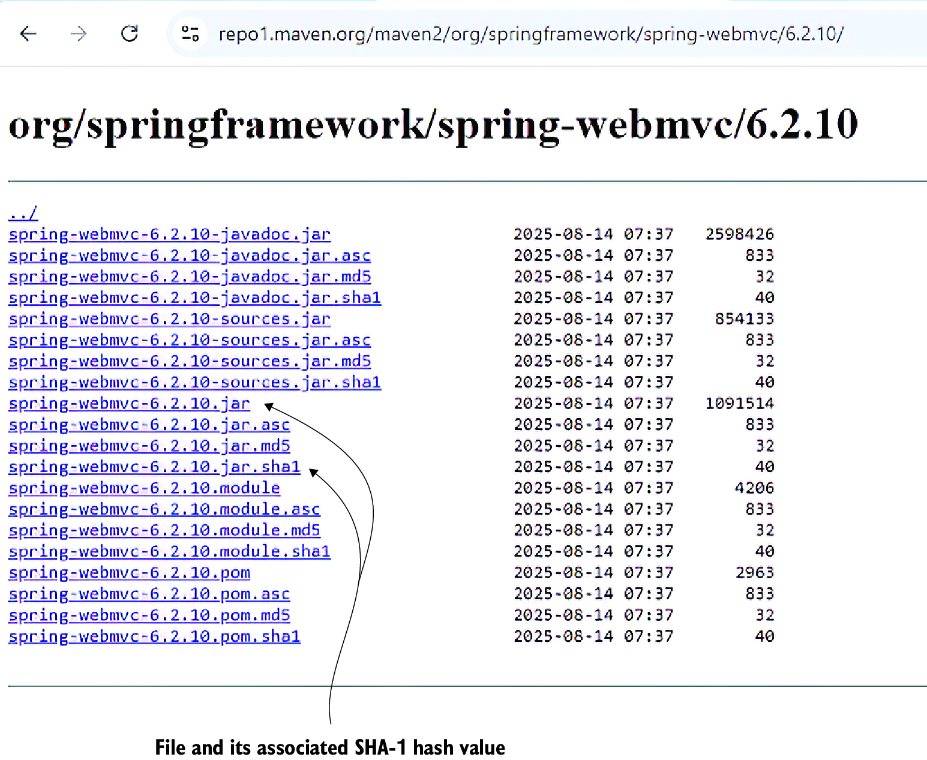Open spring-webmvc-6.2.10.module.asc signature
927x760 pixels.
[164, 509]
